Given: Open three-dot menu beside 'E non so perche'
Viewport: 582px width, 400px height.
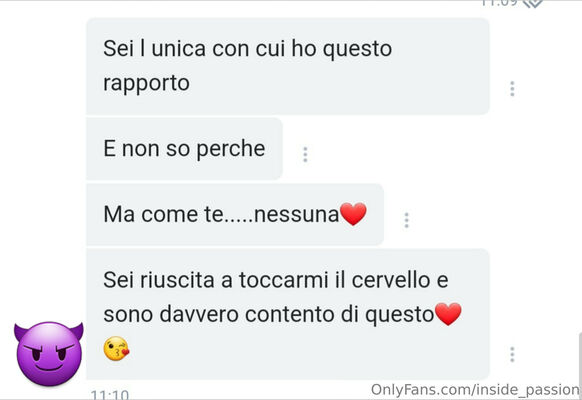Looking at the screenshot, I should point(305,154).
